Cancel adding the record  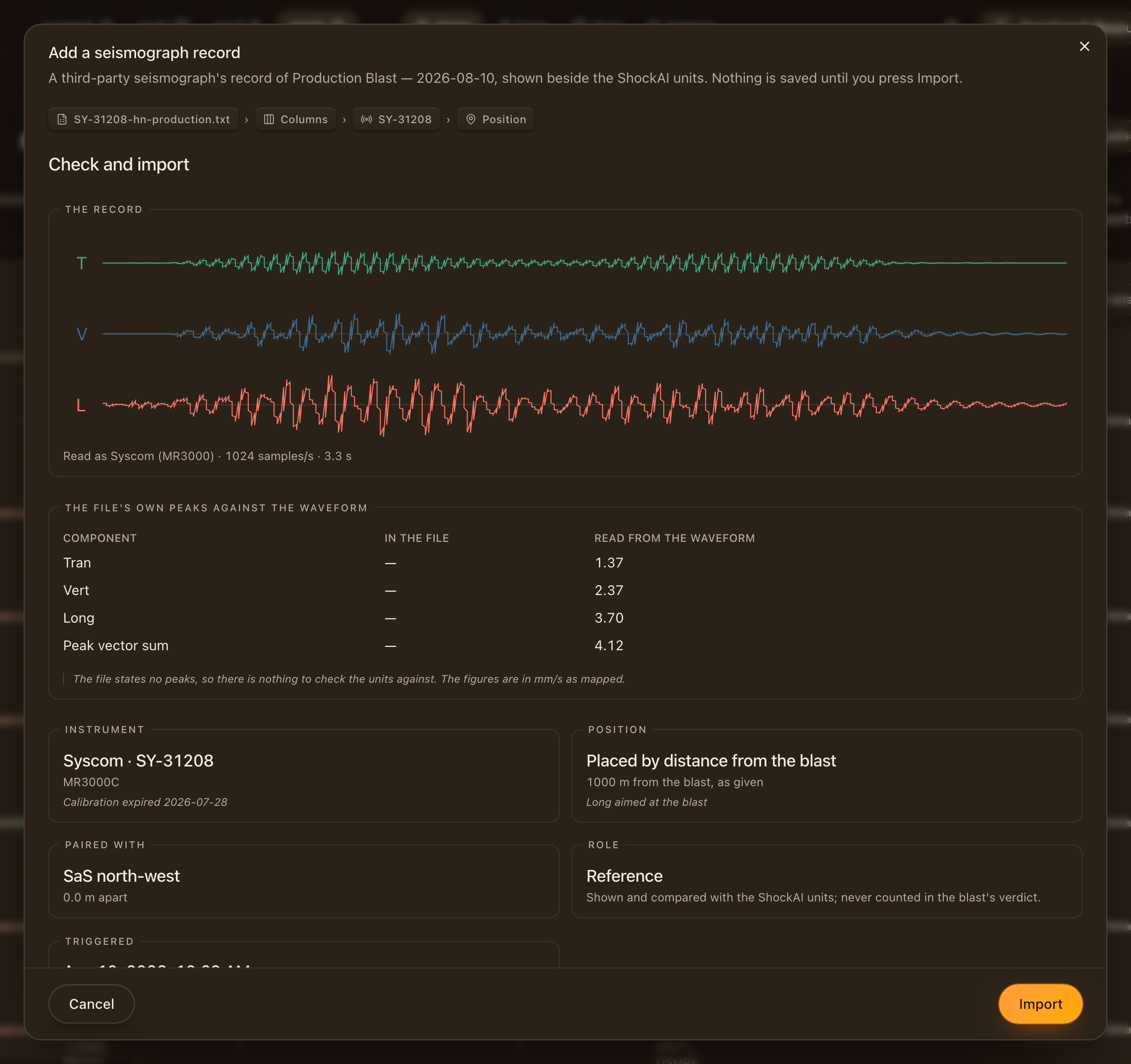pos(92,1004)
